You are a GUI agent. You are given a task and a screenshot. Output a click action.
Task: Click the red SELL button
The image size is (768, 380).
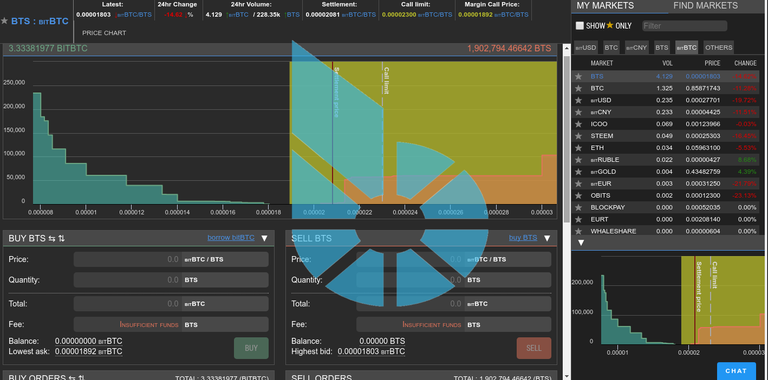point(533,348)
